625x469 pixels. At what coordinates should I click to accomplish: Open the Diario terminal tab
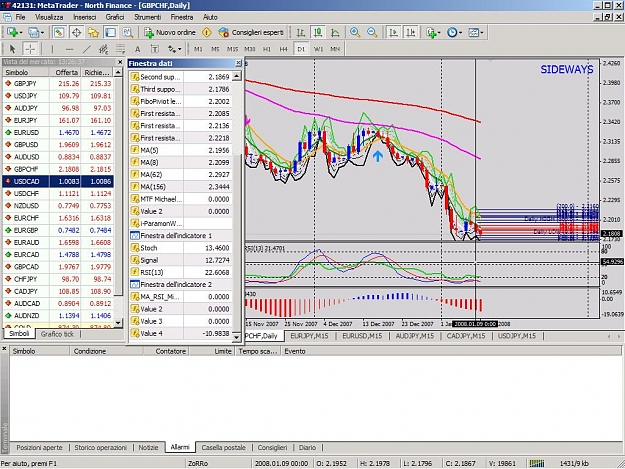click(307, 447)
